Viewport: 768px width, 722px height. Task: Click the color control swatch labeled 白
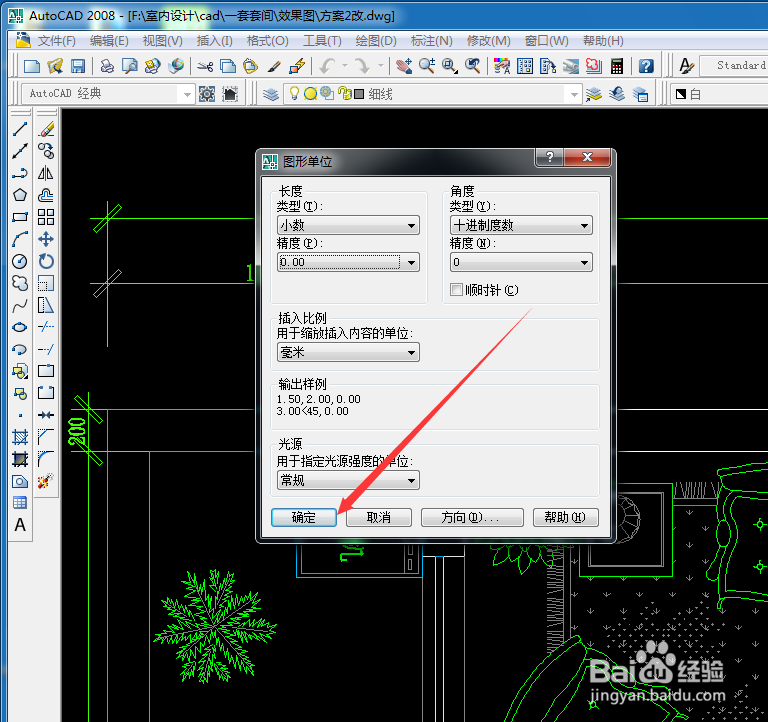(x=681, y=94)
